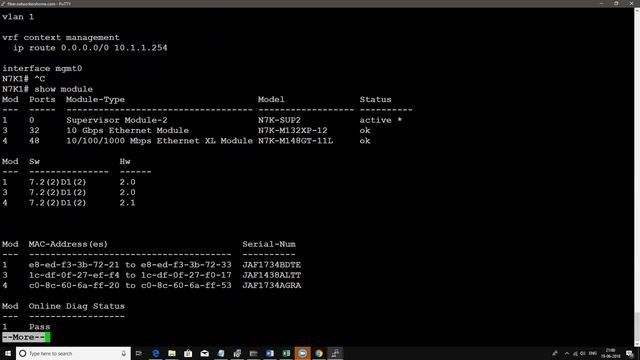Click '10 Gbps Ethernet Module' text
Image resolution: width=640 pixels, height=360 pixels.
click(127, 130)
